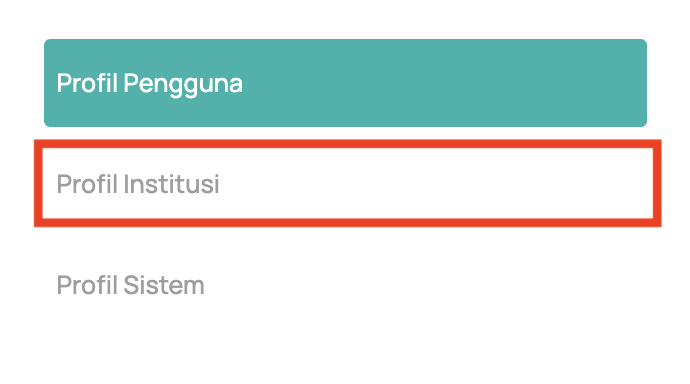This screenshot has width=690, height=384.
Task: Open the Profil Institusi menu item
Action: 348,183
